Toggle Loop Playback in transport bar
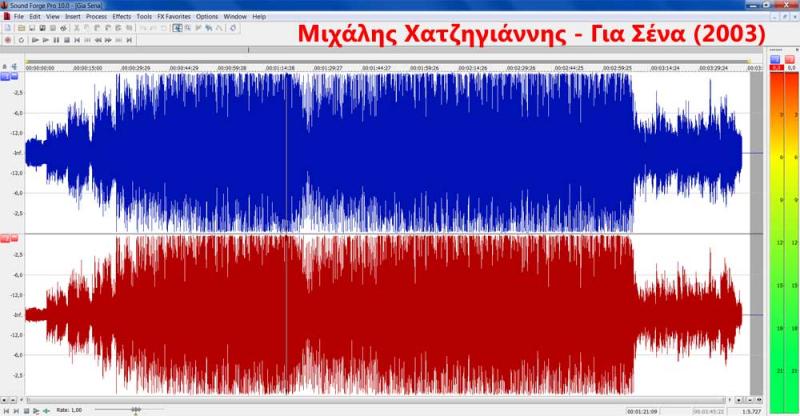Image resolution: width=800 pixels, height=416 pixels. pos(21,40)
